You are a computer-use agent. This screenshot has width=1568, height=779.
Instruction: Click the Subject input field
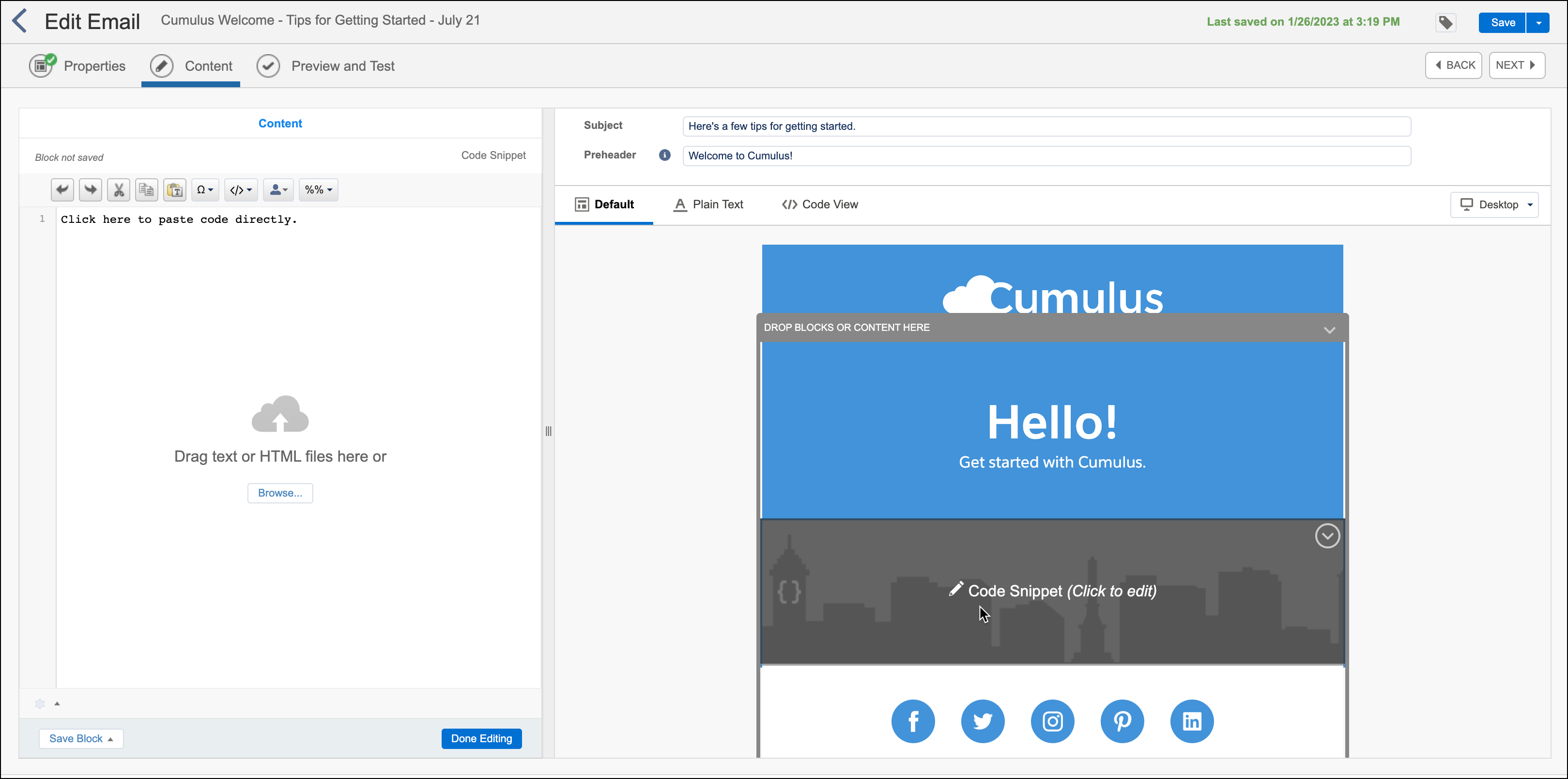tap(1046, 126)
